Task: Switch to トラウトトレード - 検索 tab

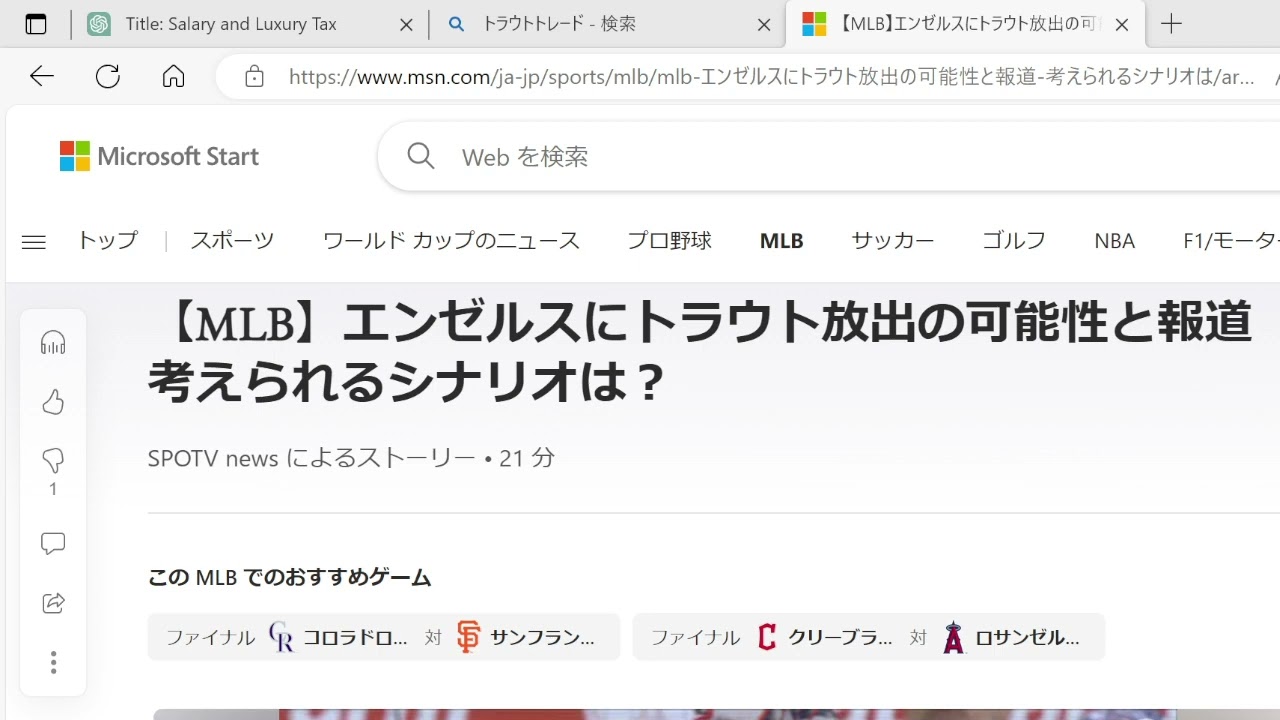Action: pos(608,24)
